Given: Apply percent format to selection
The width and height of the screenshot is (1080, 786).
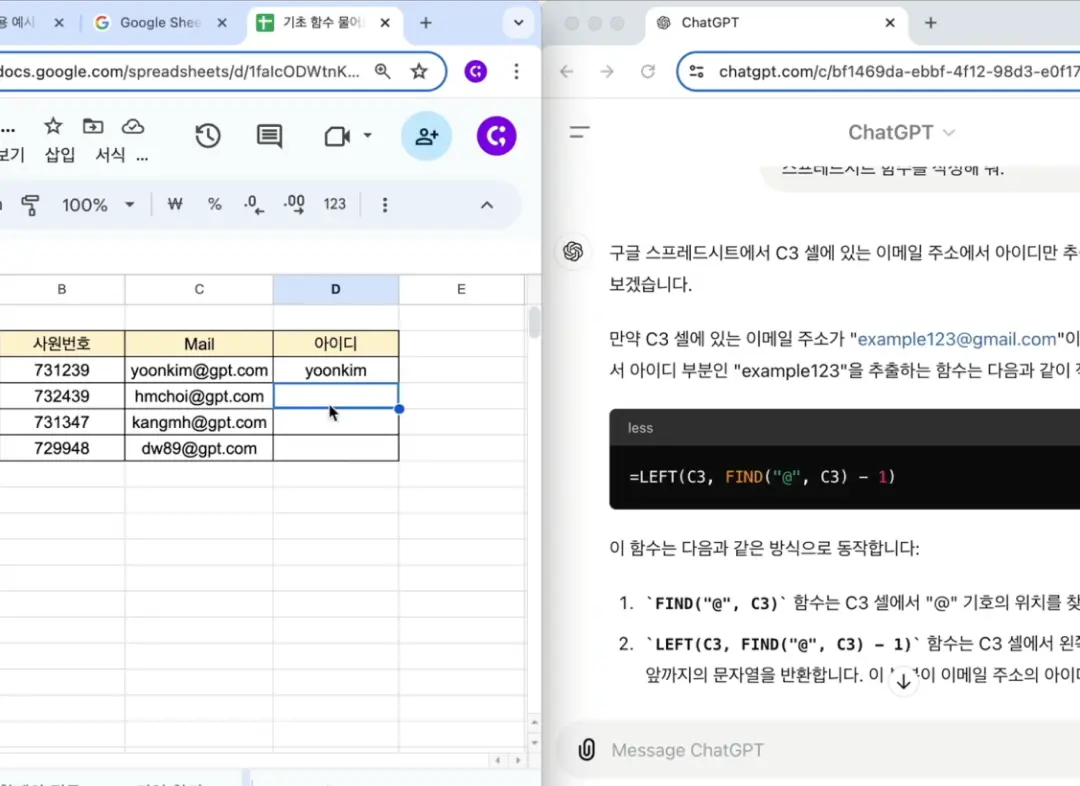Looking at the screenshot, I should [x=214, y=204].
